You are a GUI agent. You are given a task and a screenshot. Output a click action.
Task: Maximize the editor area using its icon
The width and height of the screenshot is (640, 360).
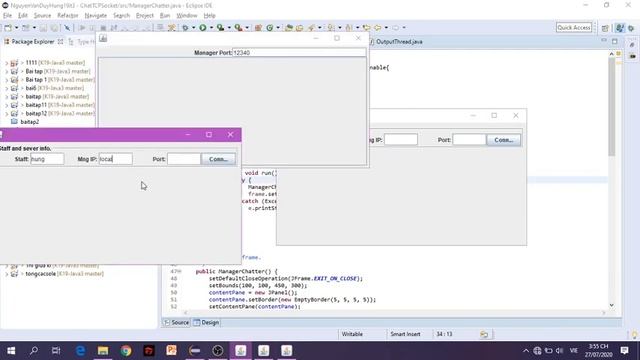point(615,41)
